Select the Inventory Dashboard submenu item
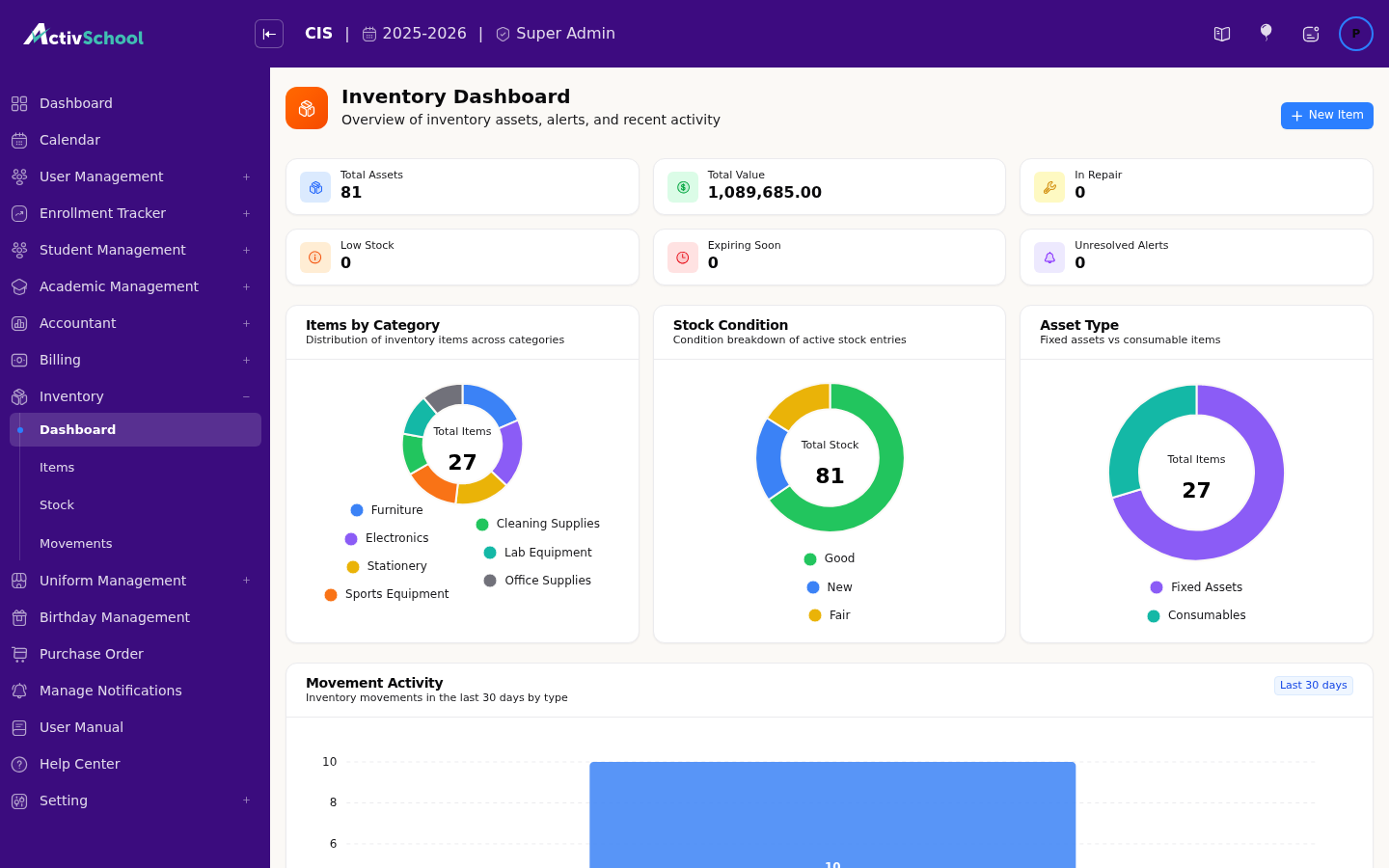The width and height of the screenshot is (1389, 868). (135, 430)
